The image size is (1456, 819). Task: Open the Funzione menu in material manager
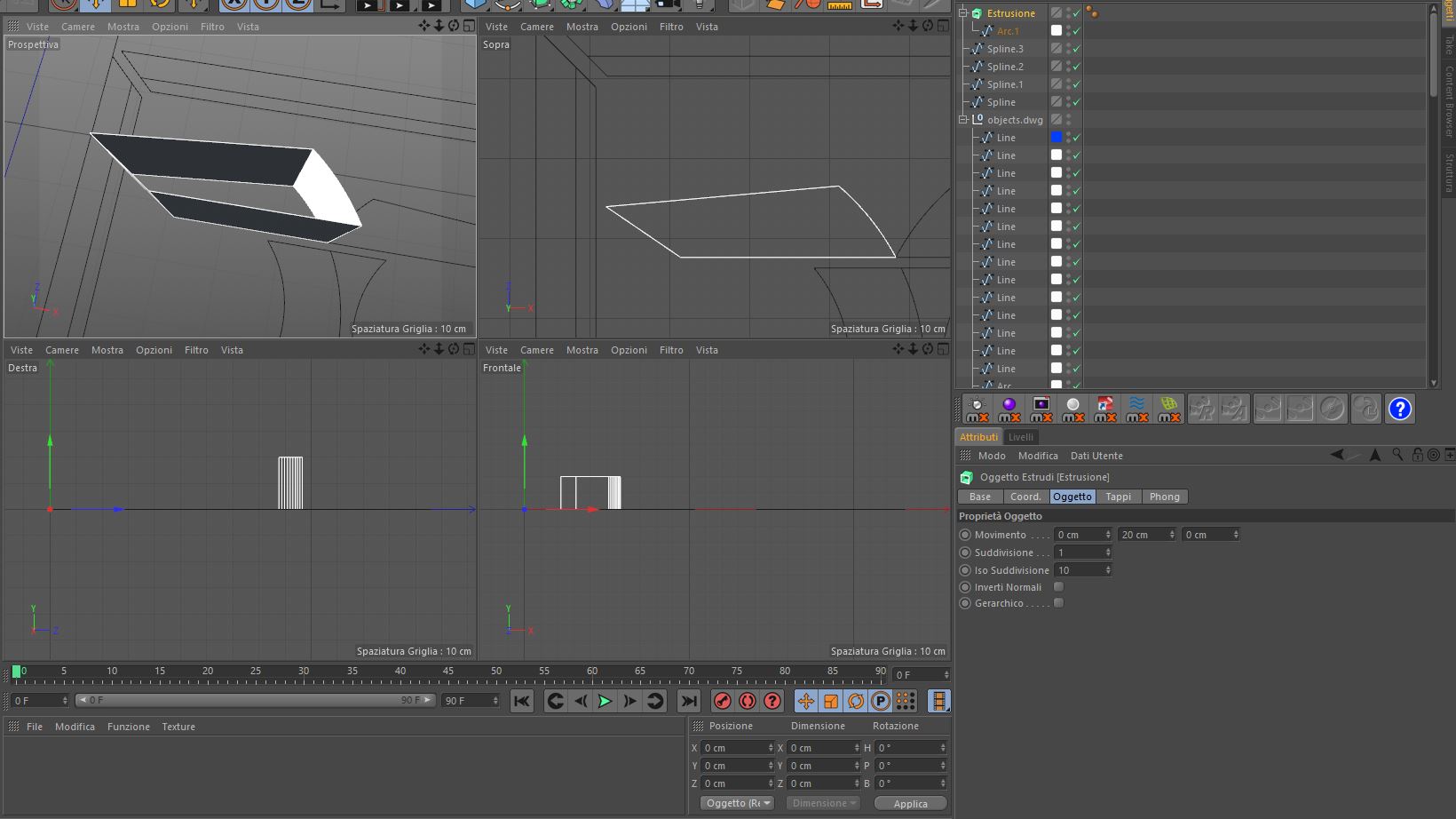(x=129, y=727)
